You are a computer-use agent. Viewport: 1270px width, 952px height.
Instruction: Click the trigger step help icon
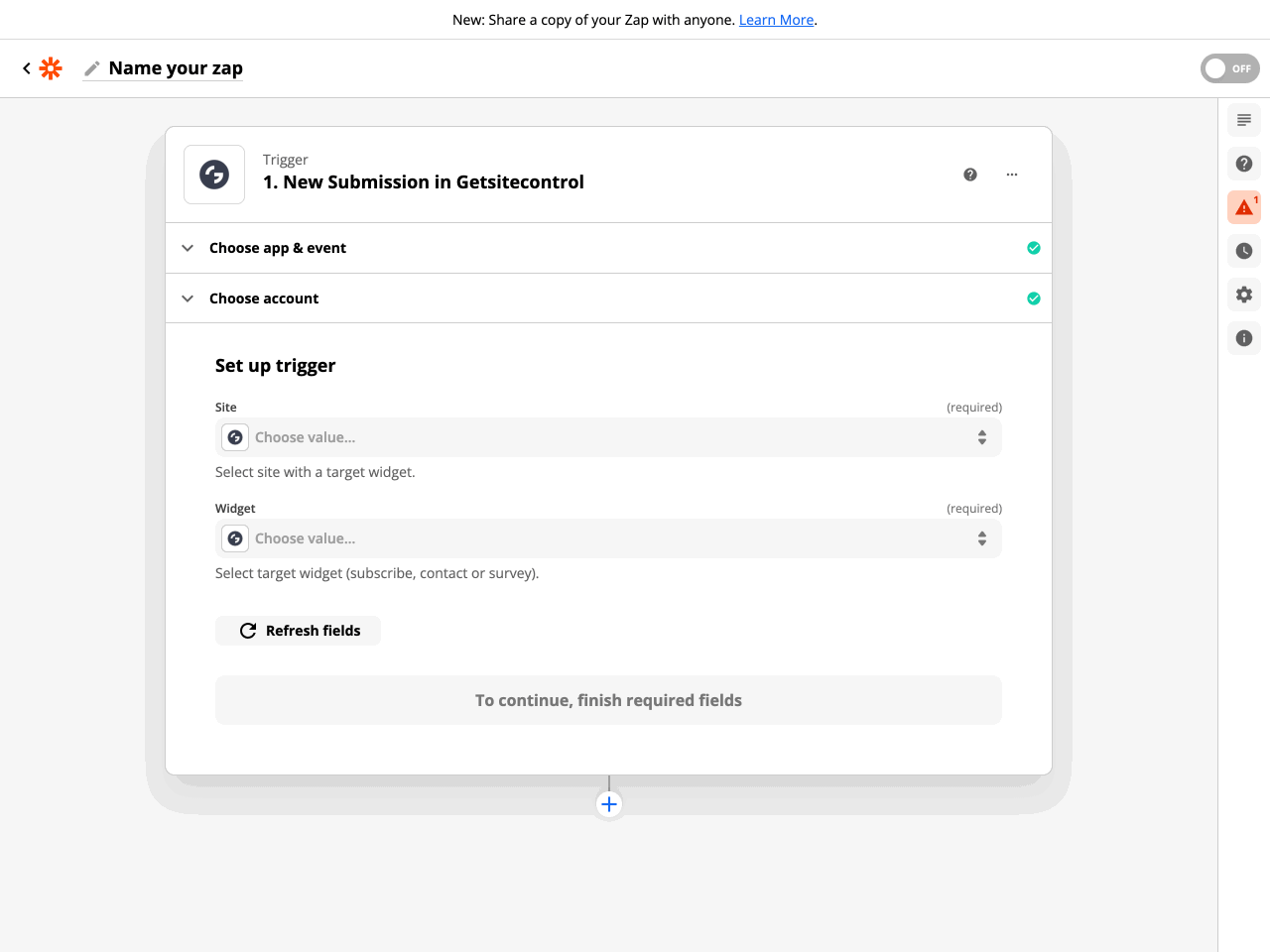pos(970,175)
